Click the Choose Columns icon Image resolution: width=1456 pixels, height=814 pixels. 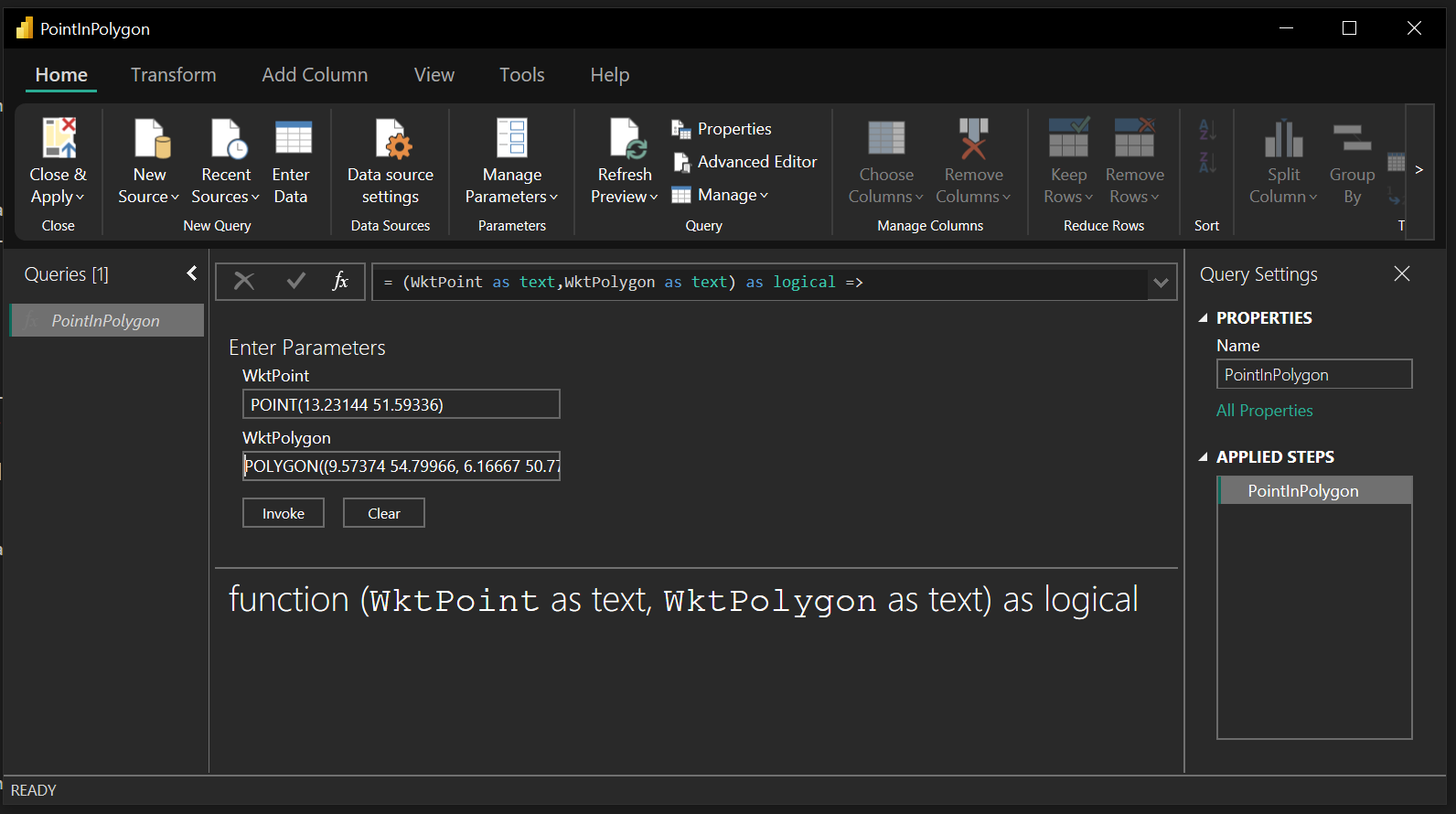pyautogui.click(x=886, y=138)
